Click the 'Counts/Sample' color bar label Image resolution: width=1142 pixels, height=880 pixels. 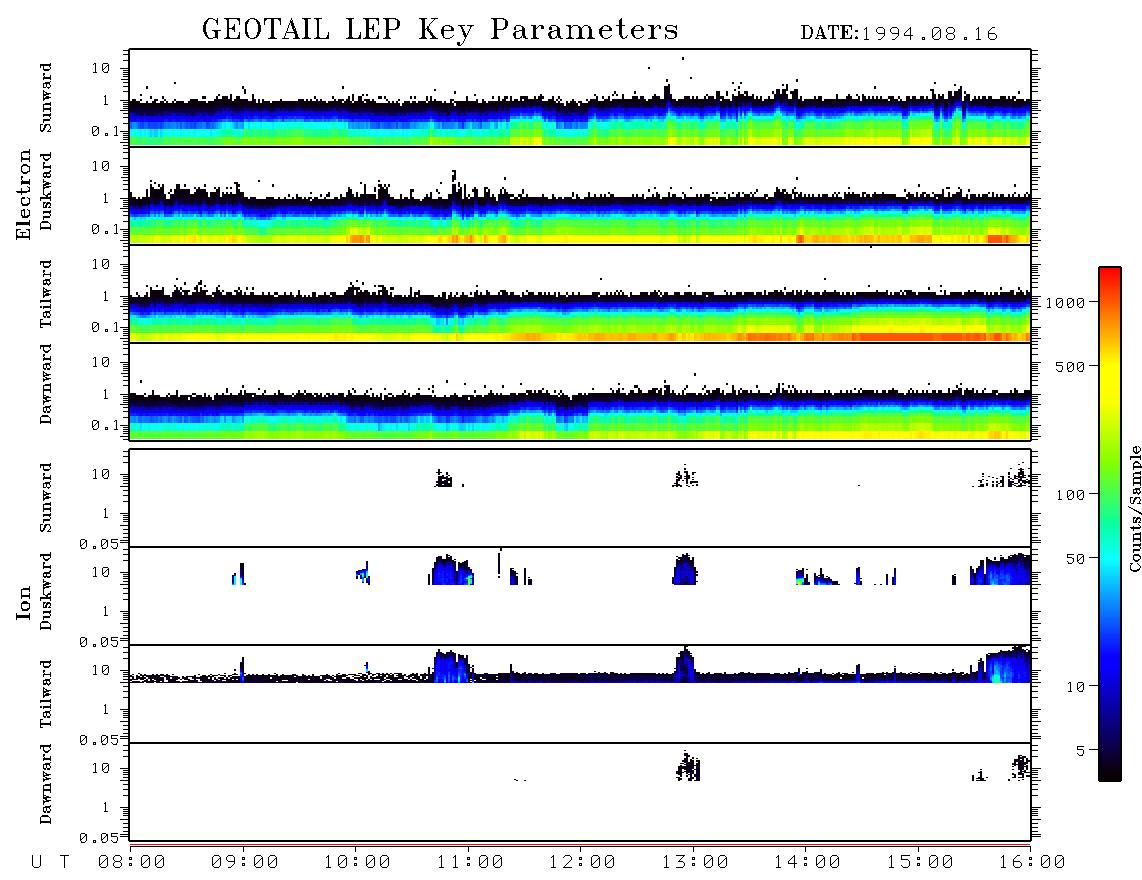1134,508
